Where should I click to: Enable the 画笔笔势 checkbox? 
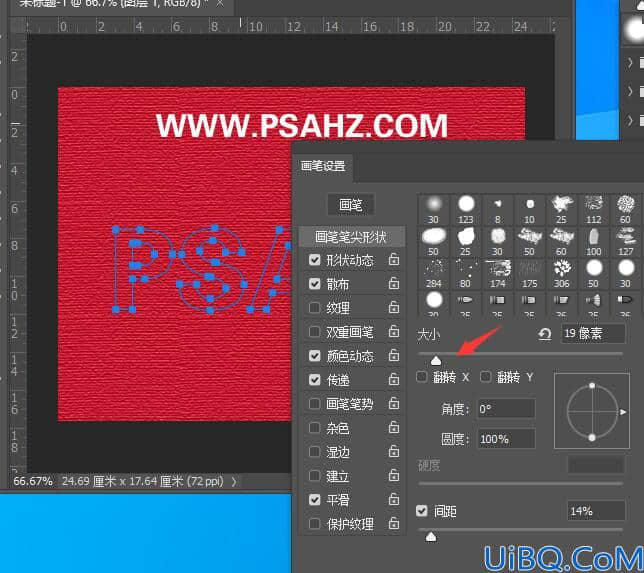click(x=315, y=404)
